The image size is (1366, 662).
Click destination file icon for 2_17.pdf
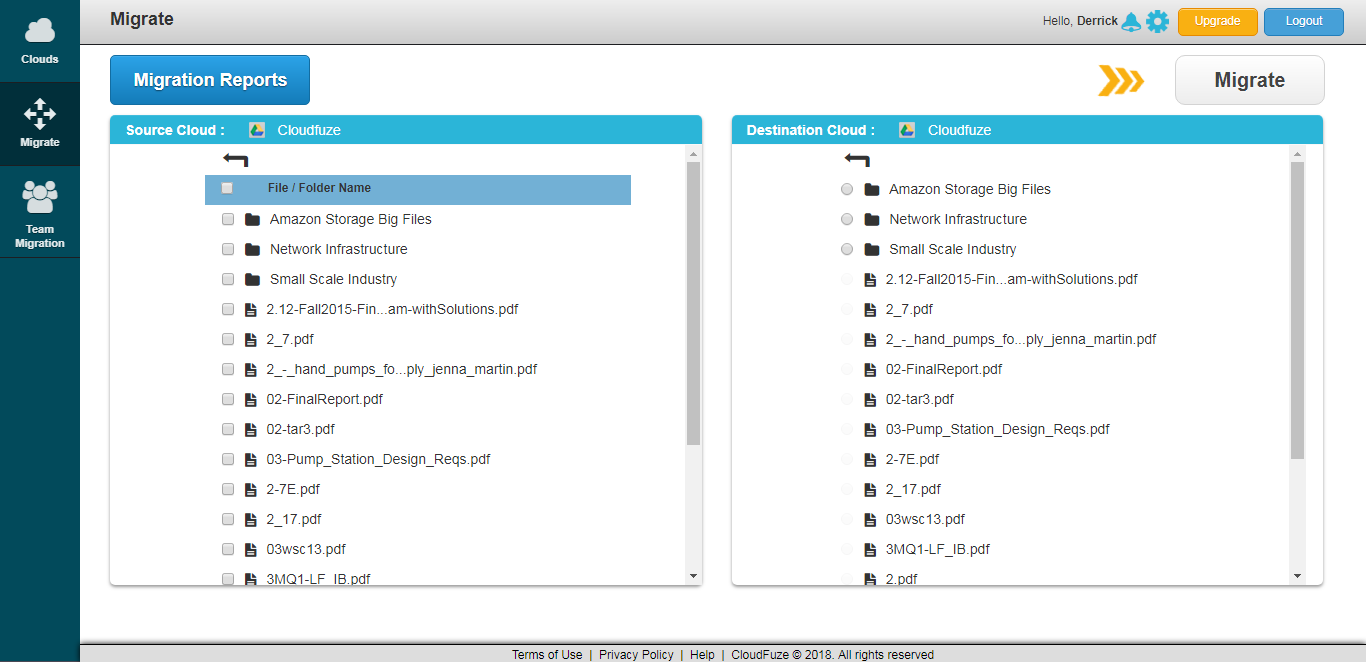tap(871, 489)
